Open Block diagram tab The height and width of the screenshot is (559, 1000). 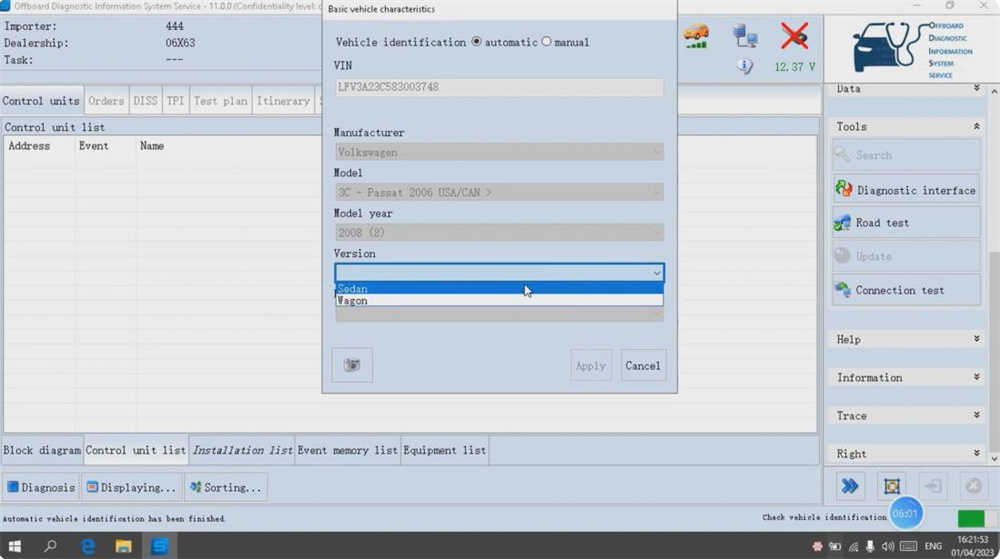coord(42,450)
